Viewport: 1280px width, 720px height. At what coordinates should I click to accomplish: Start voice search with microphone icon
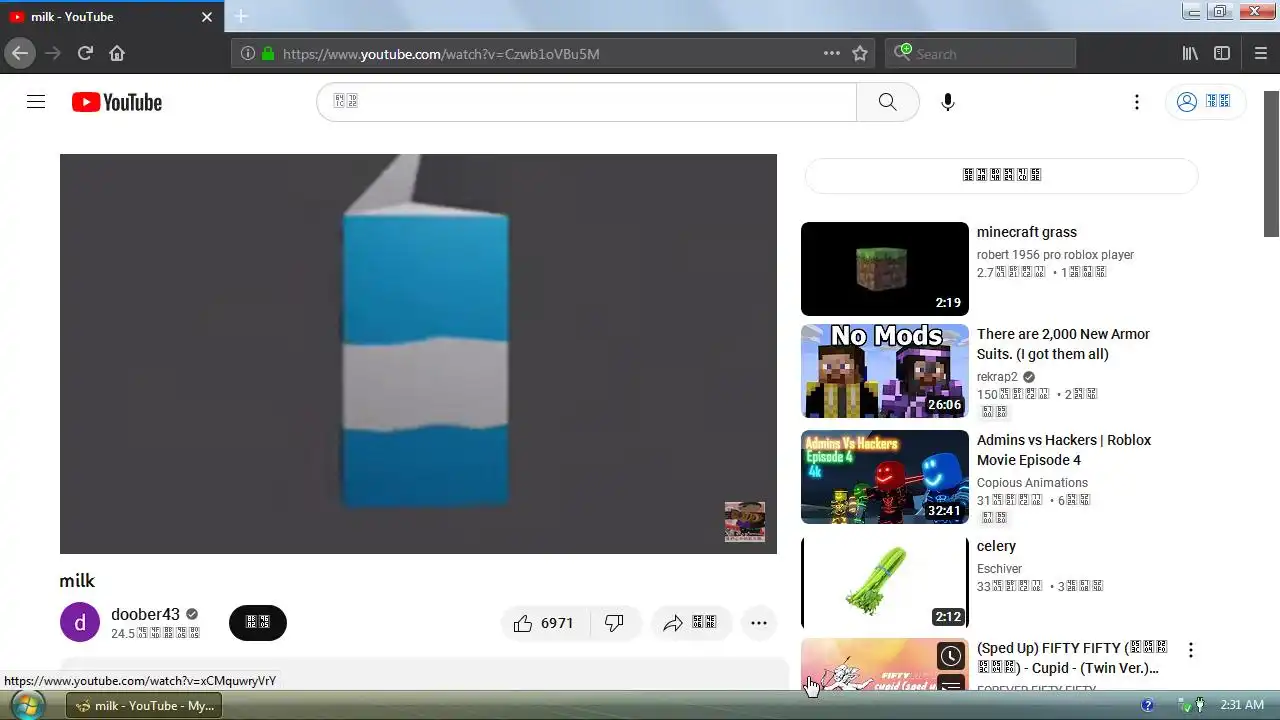pos(948,102)
